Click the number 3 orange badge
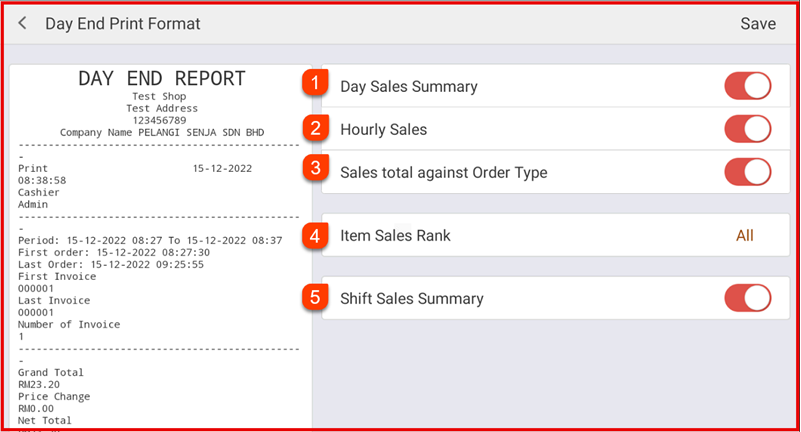 tap(316, 168)
